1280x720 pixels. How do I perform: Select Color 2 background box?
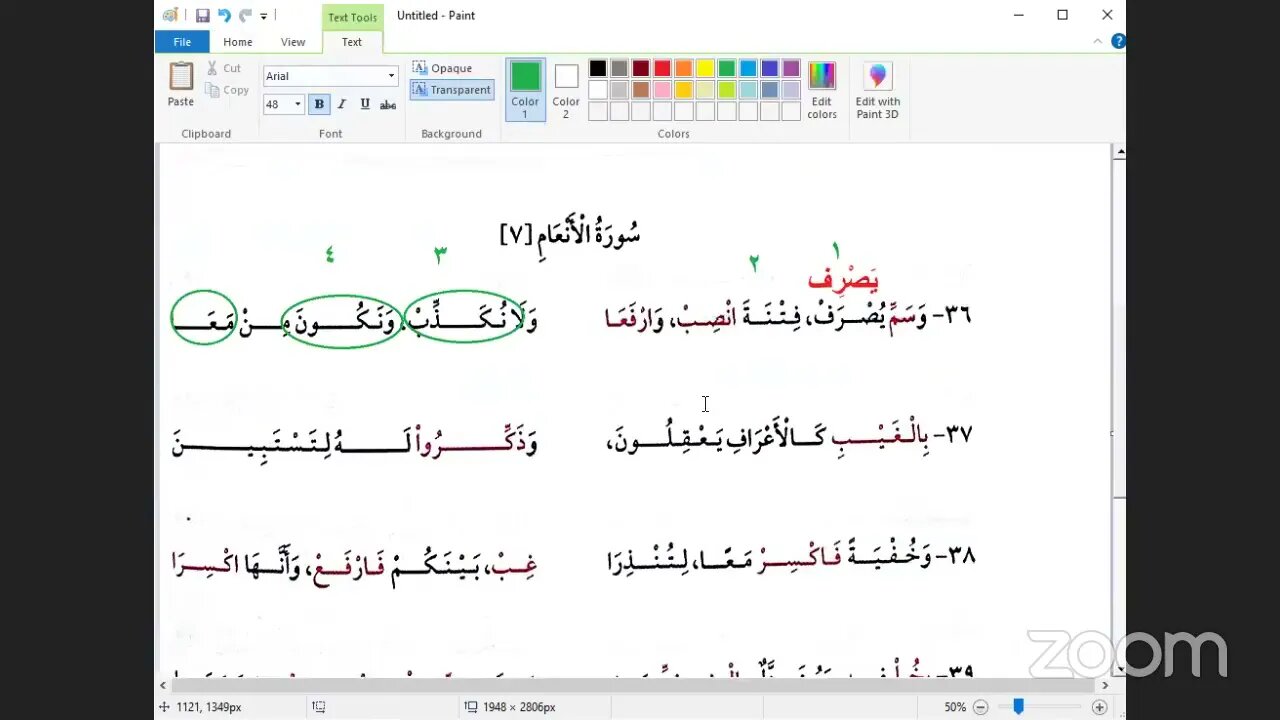click(x=566, y=89)
